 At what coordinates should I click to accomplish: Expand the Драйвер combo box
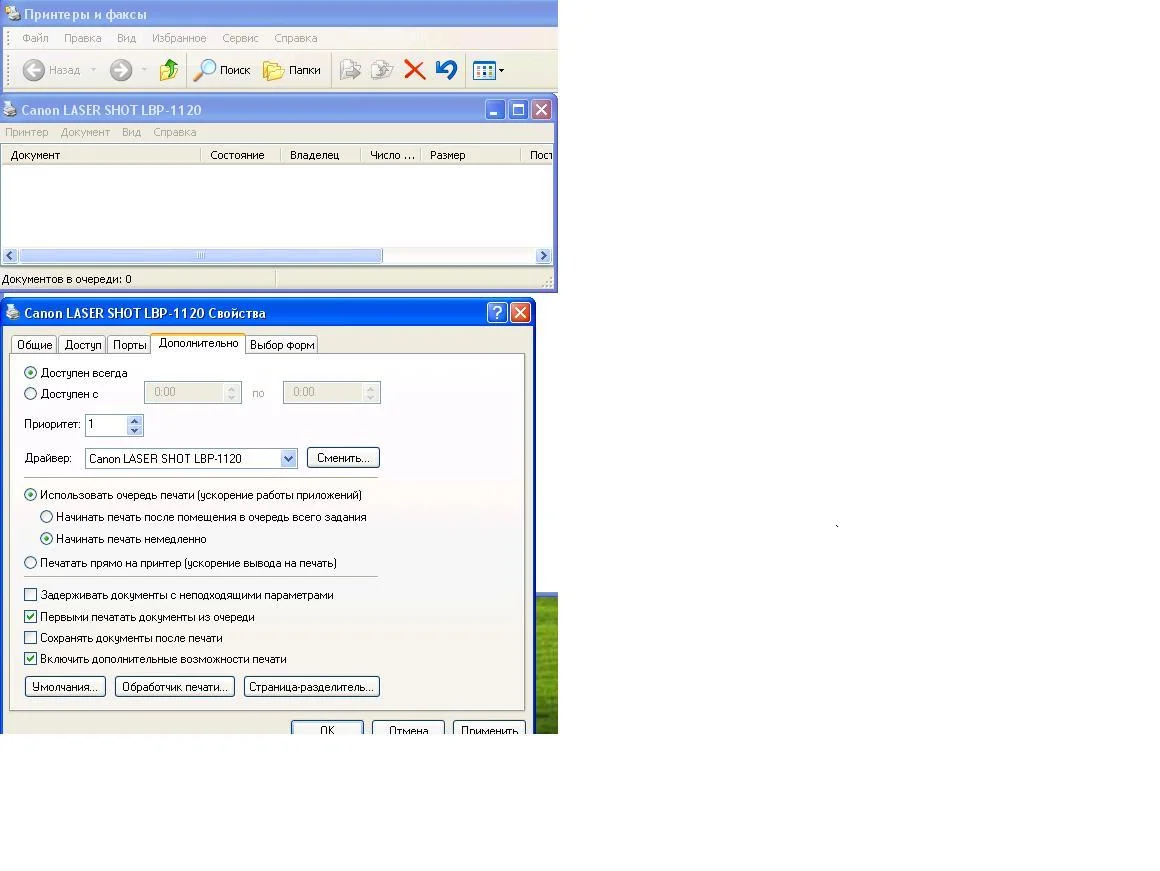[x=289, y=459]
